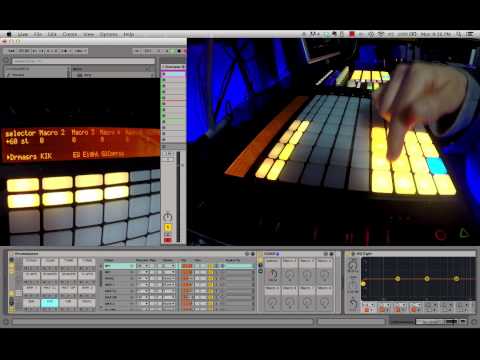The width and height of the screenshot is (480, 360).
Task: Open Spotlight search in the menu bar
Action: click(x=459, y=34)
